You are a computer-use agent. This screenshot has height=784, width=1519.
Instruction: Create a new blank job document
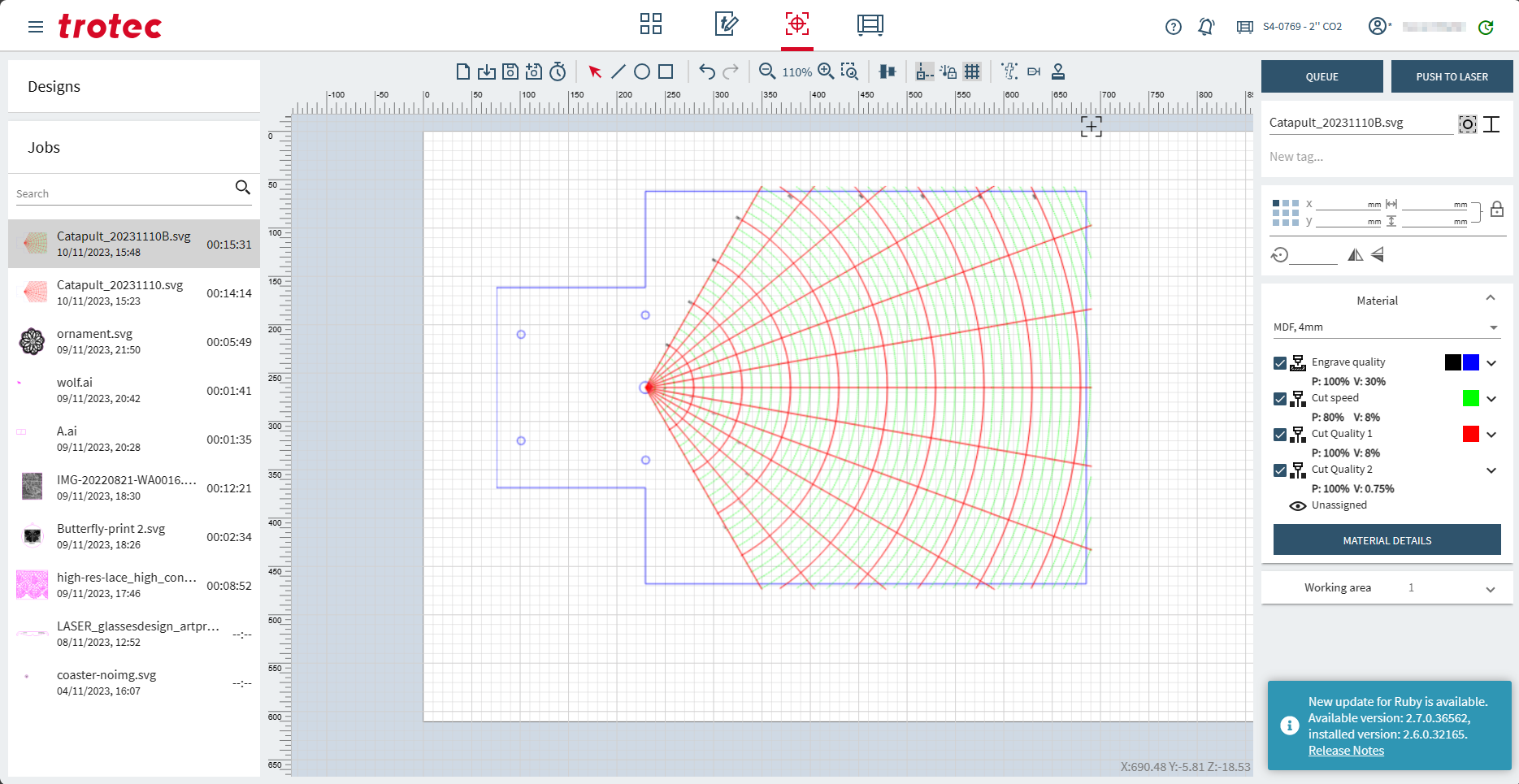(462, 71)
